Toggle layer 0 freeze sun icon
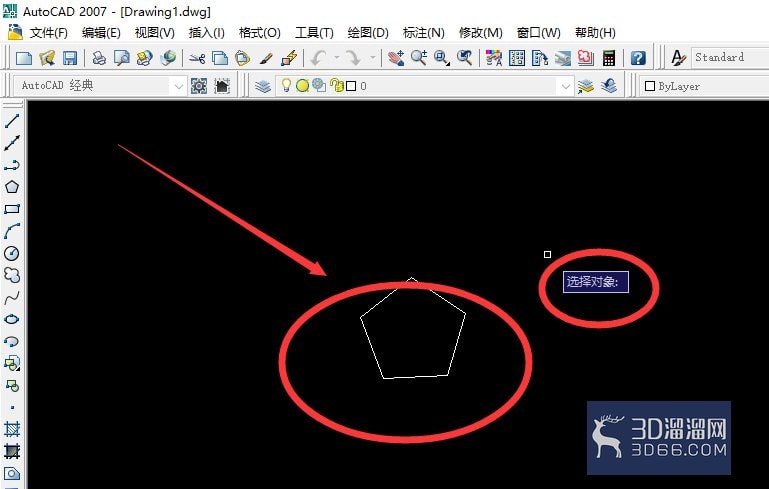 [x=303, y=86]
